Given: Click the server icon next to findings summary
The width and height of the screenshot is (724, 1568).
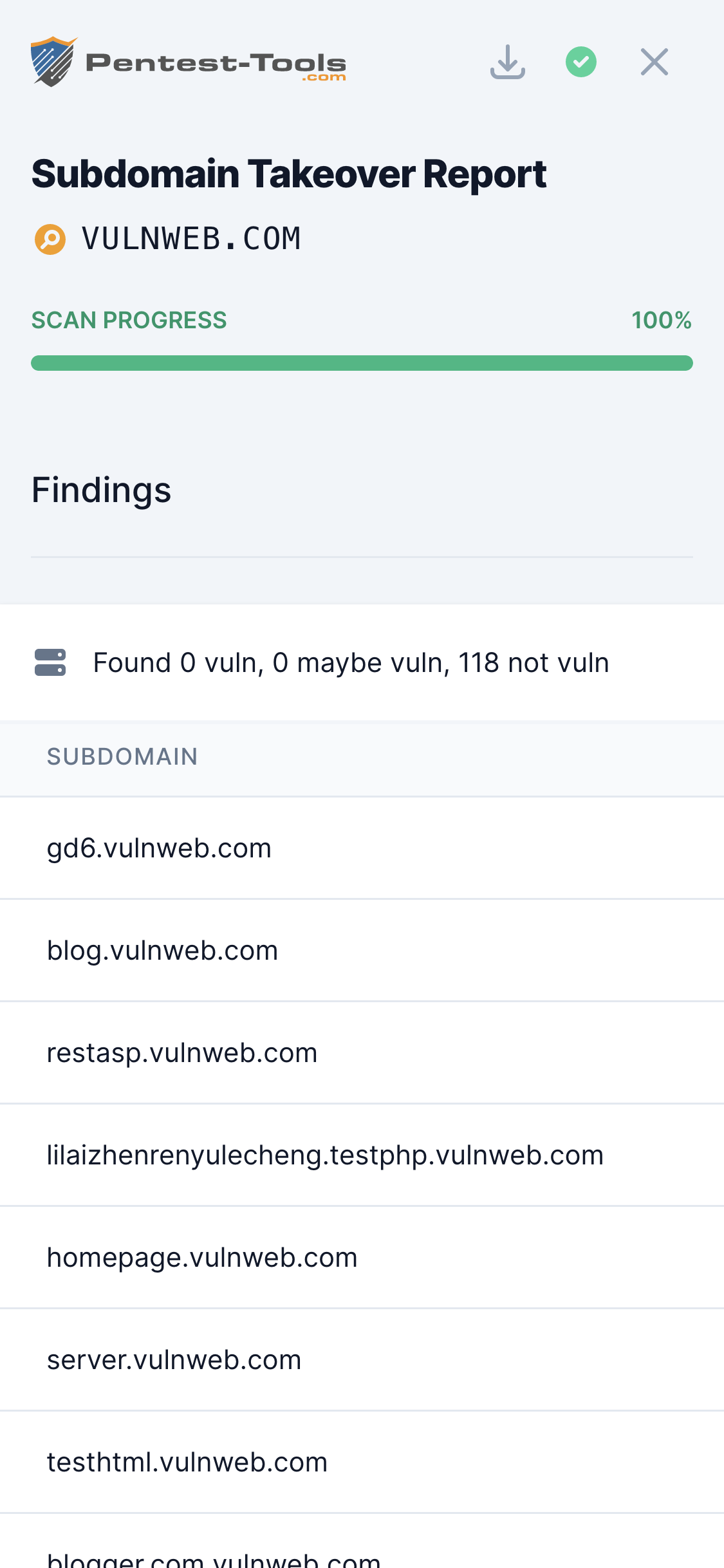Looking at the screenshot, I should coord(51,662).
